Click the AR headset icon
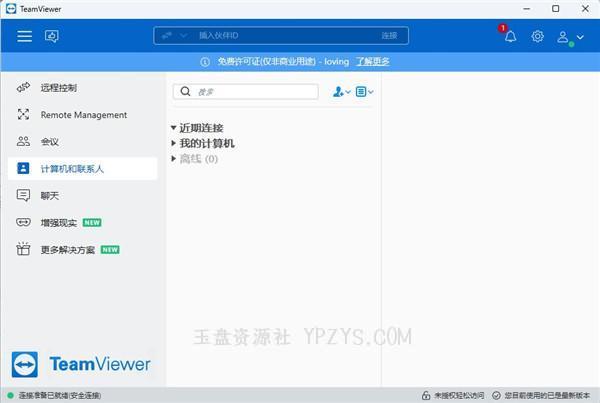The image size is (600, 403). (23, 222)
